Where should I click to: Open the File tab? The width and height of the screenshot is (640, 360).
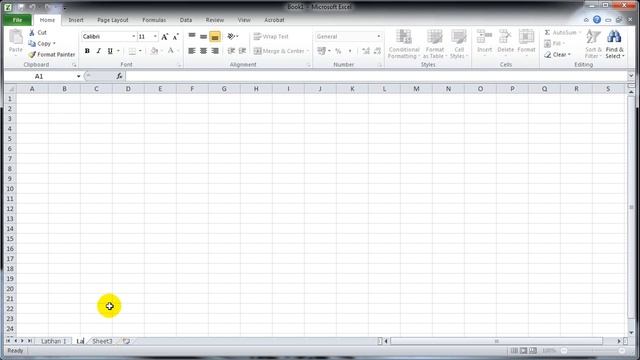click(x=18, y=20)
